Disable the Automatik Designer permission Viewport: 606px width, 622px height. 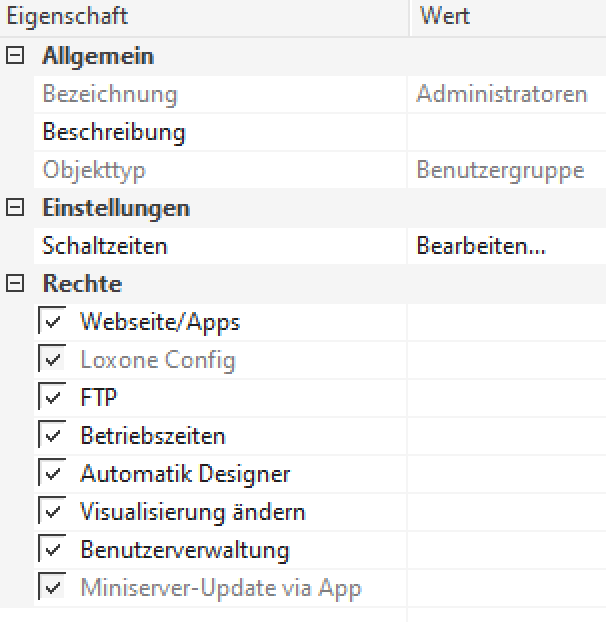[52, 474]
